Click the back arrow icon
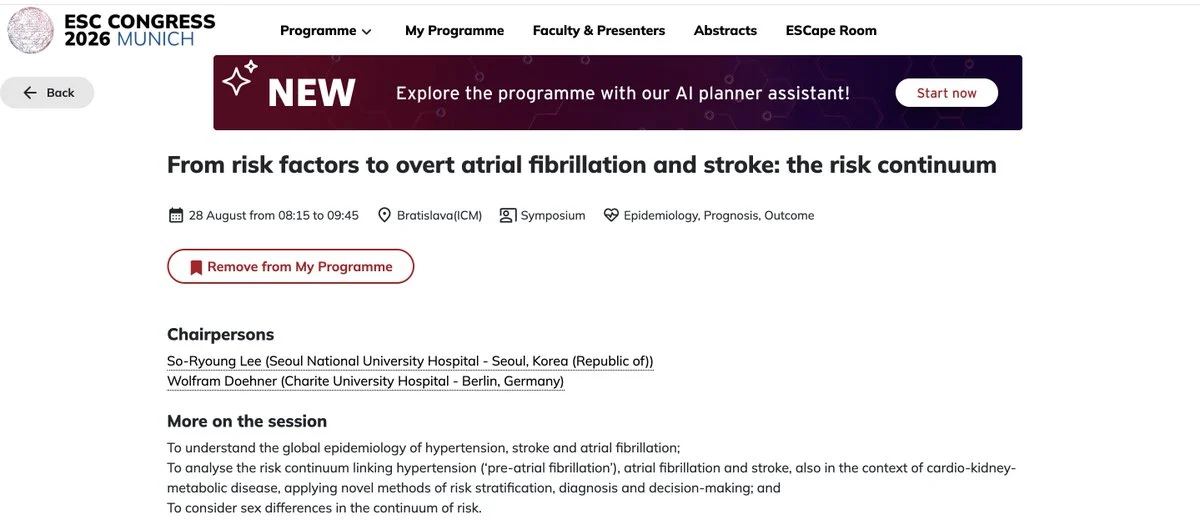 pyautogui.click(x=31, y=93)
